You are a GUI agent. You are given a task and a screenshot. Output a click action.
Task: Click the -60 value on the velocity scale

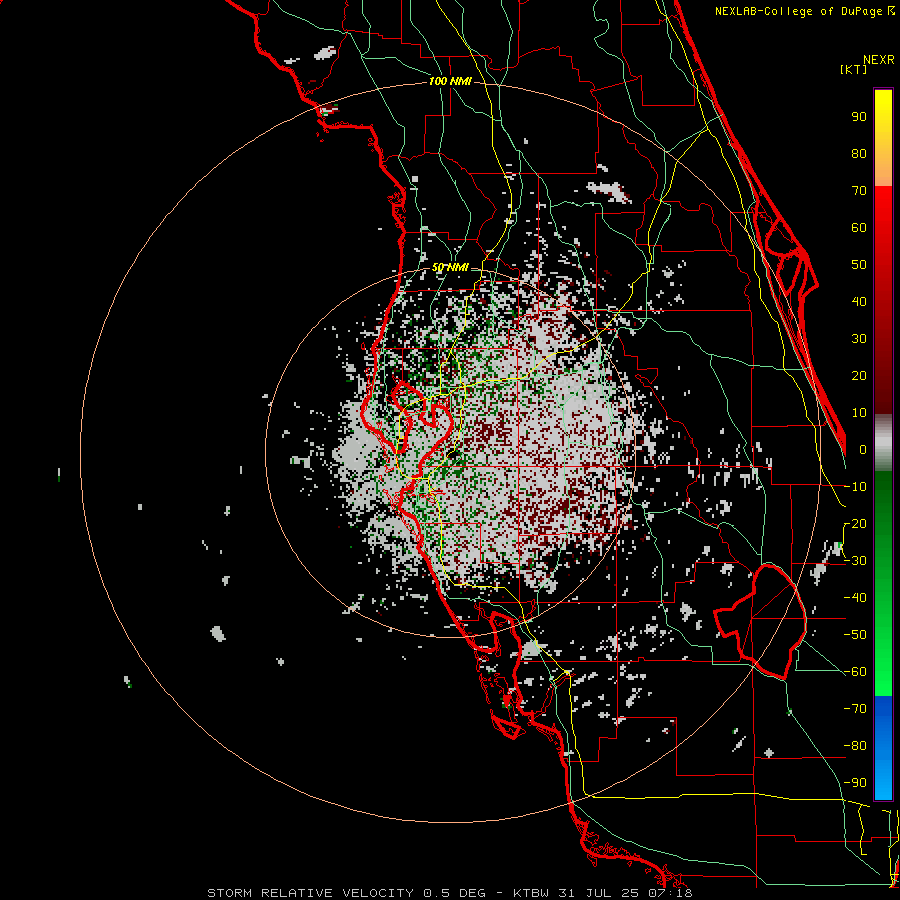(855, 672)
